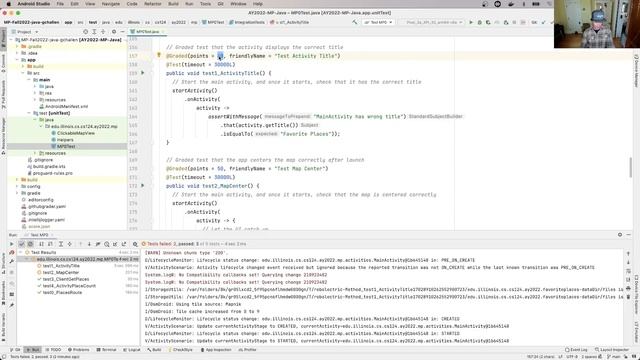Open the App Inspection tool window button

(x=216, y=350)
